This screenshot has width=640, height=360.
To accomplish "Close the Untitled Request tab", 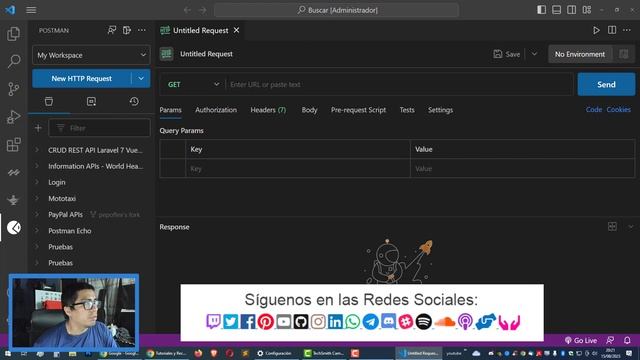I will pos(236,30).
